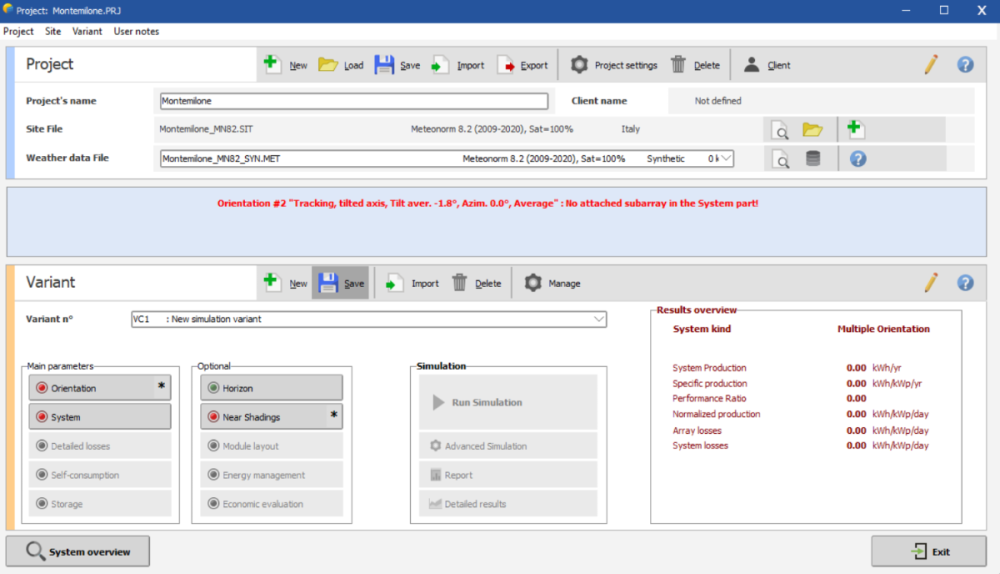Click the Export project icon
This screenshot has height=574, width=1000.
[507, 65]
